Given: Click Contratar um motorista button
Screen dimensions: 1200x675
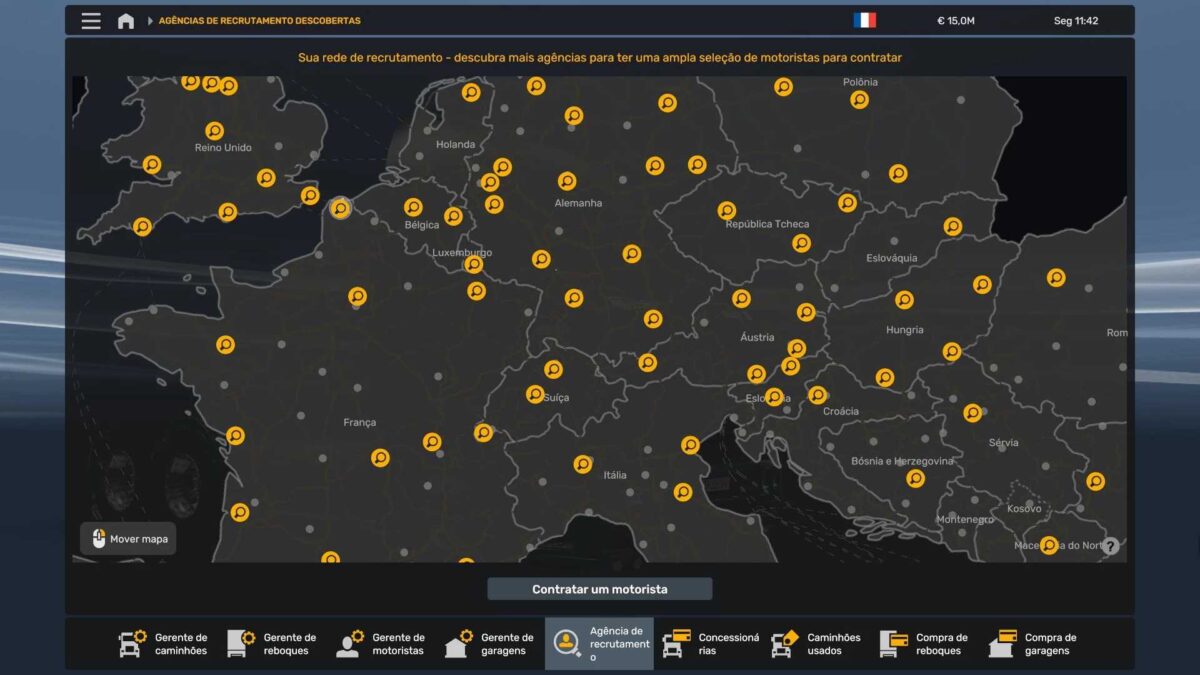Looking at the screenshot, I should [x=599, y=589].
